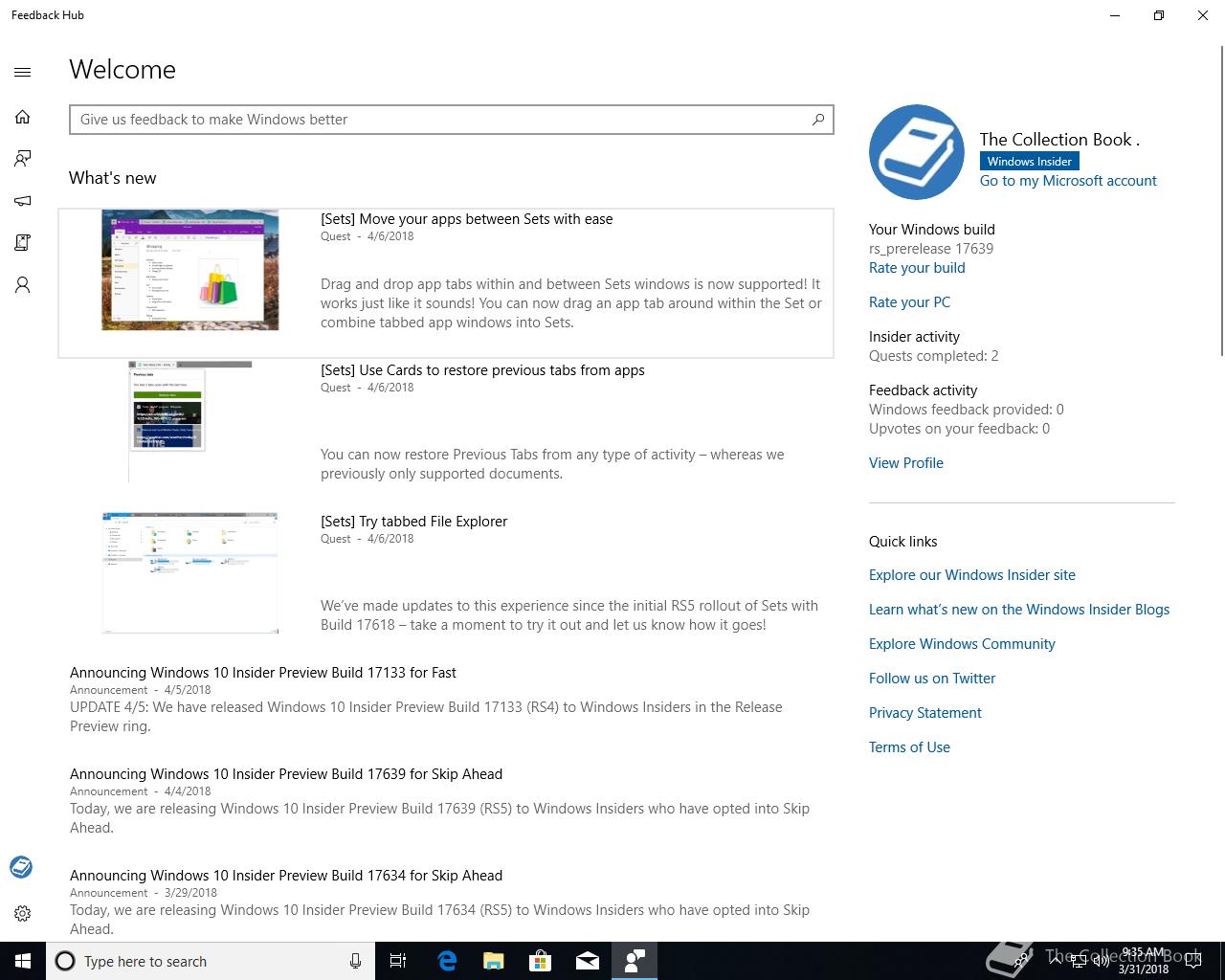
Task: Open Explore our Windows Insider site
Action: pyautogui.click(x=972, y=575)
